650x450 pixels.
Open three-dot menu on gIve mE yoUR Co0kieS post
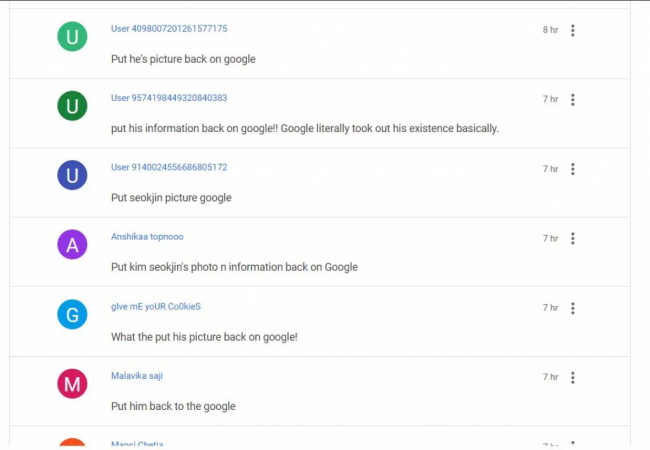pos(573,308)
